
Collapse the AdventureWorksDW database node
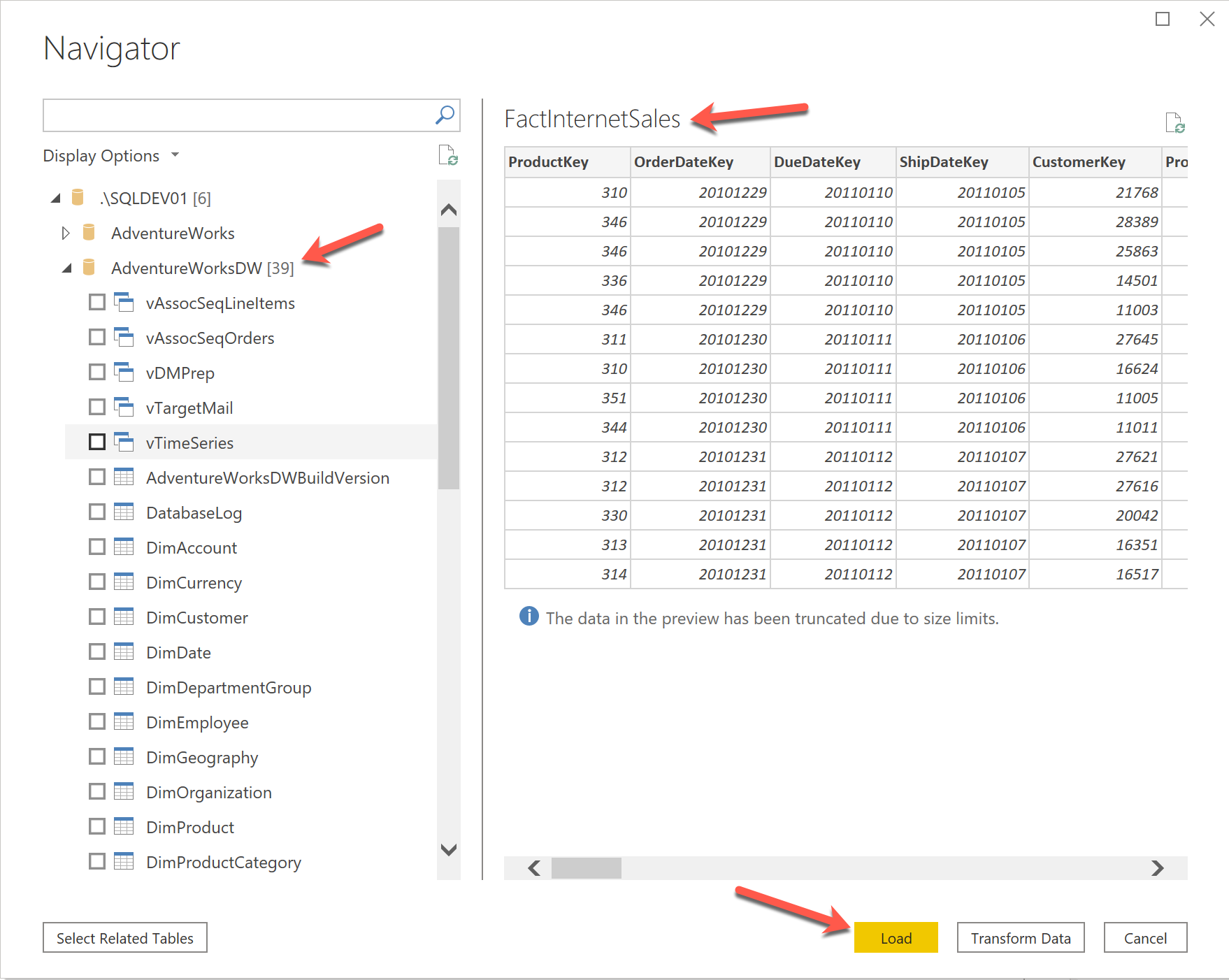point(67,268)
